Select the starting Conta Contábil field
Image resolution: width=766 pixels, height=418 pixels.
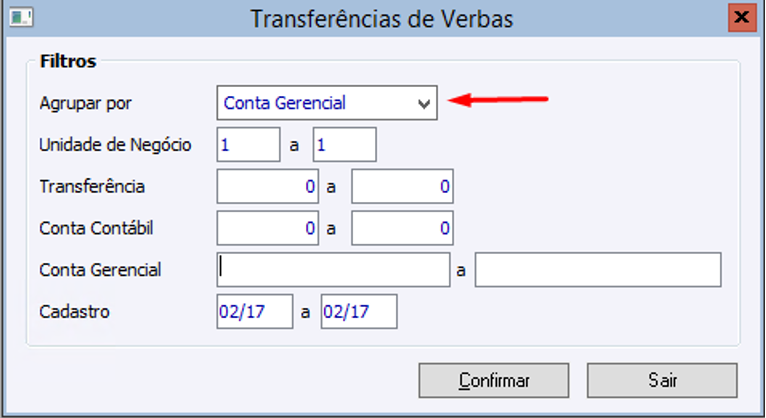click(x=267, y=228)
